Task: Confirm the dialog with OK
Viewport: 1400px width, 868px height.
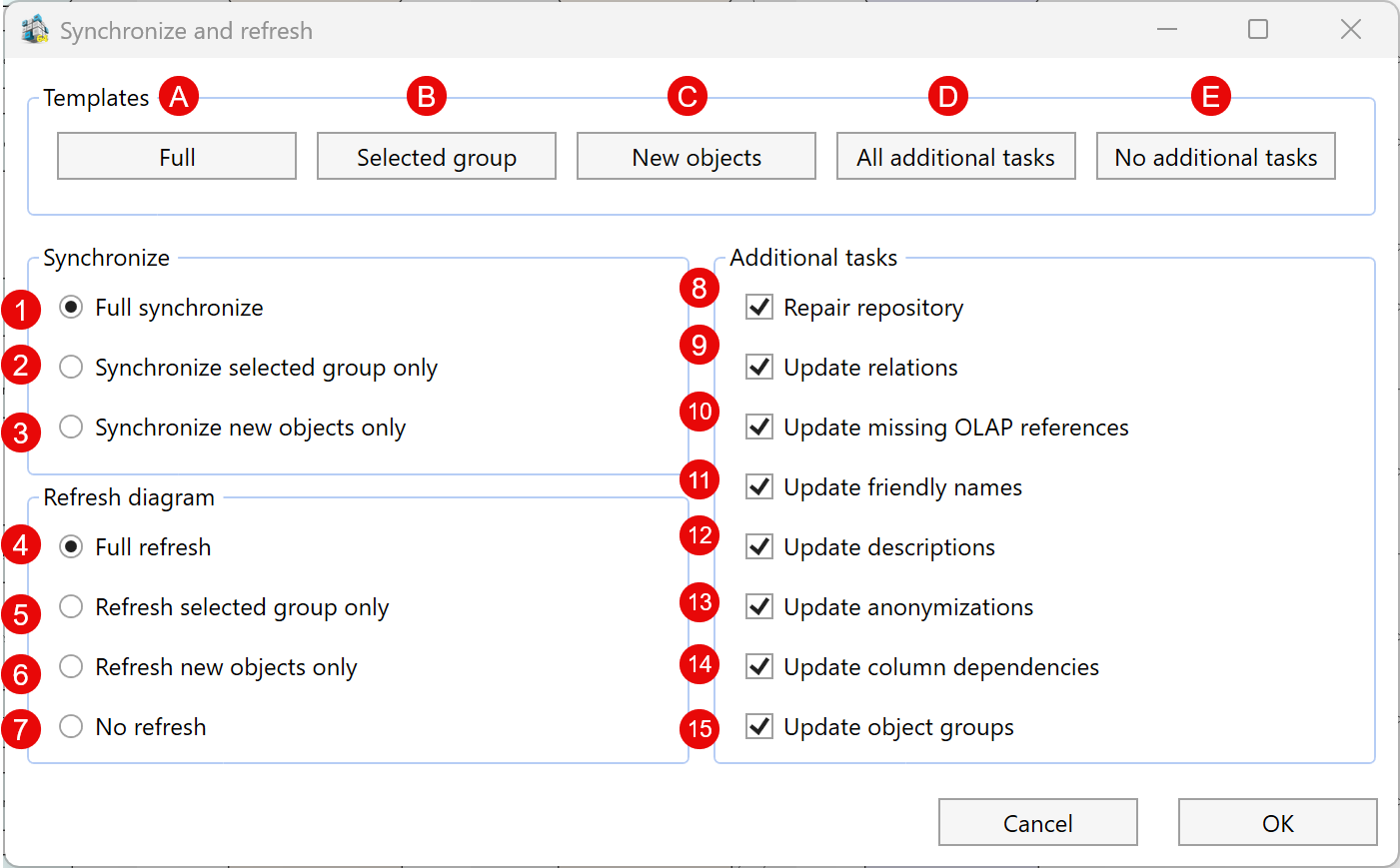Action: tap(1277, 823)
